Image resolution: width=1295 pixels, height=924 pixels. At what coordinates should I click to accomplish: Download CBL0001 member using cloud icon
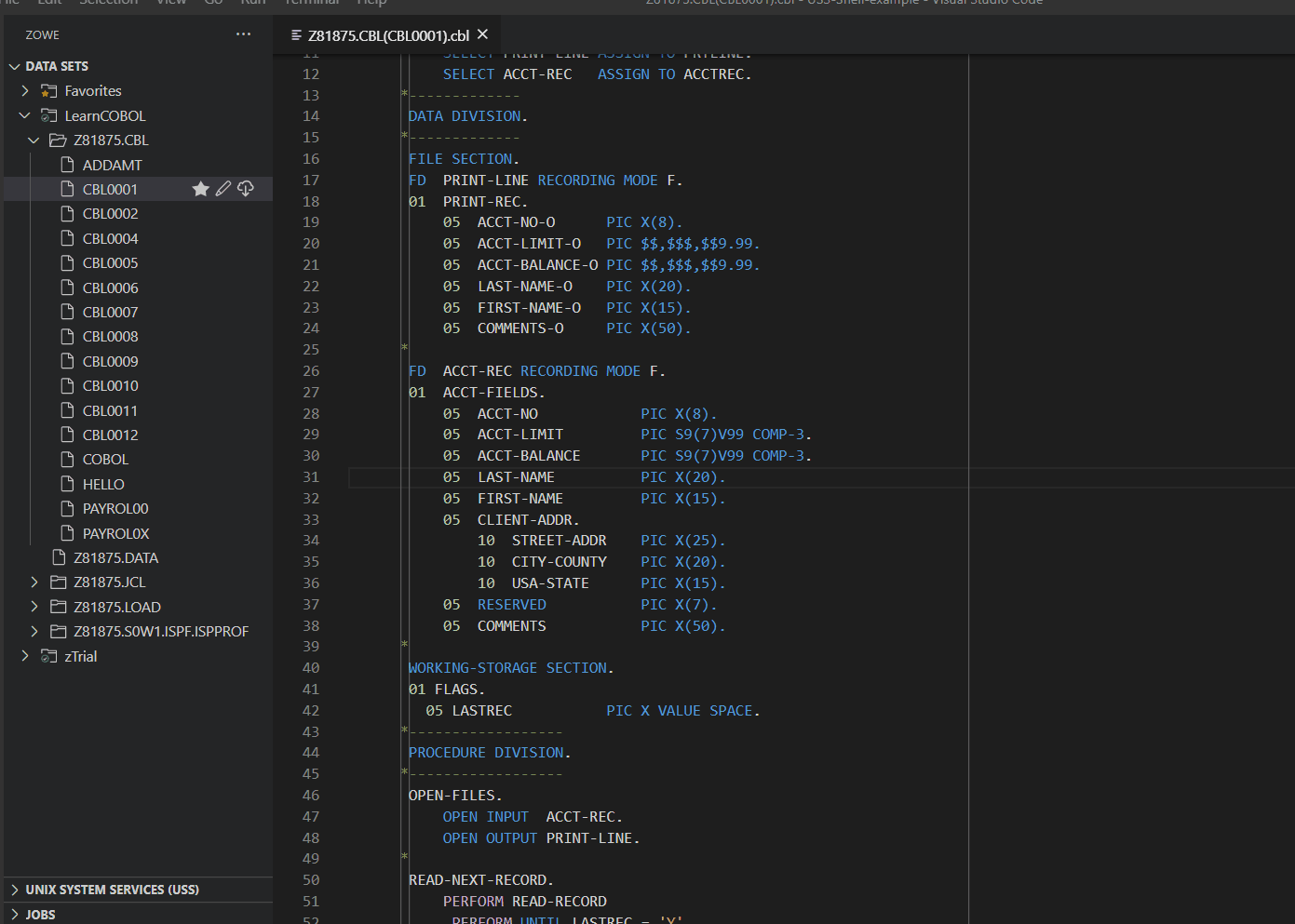pyautogui.click(x=245, y=188)
